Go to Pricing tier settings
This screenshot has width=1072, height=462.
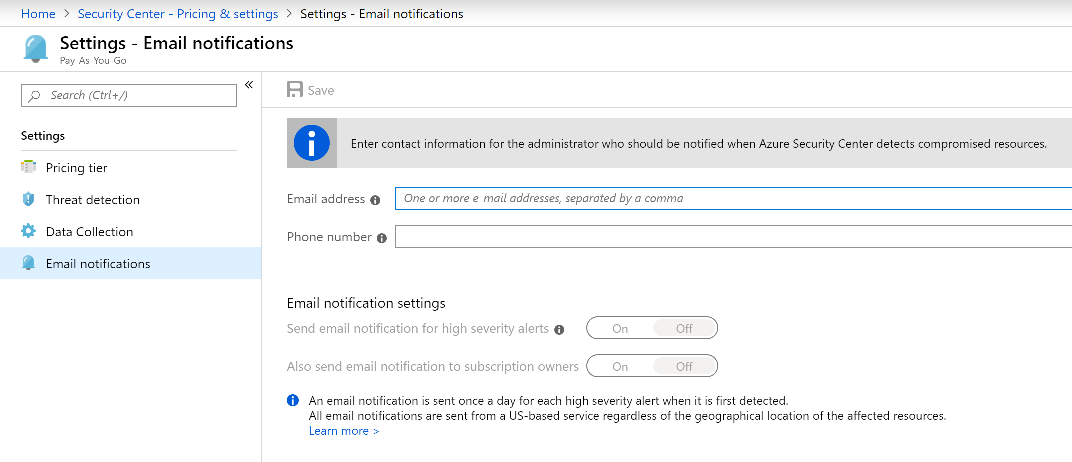76,168
